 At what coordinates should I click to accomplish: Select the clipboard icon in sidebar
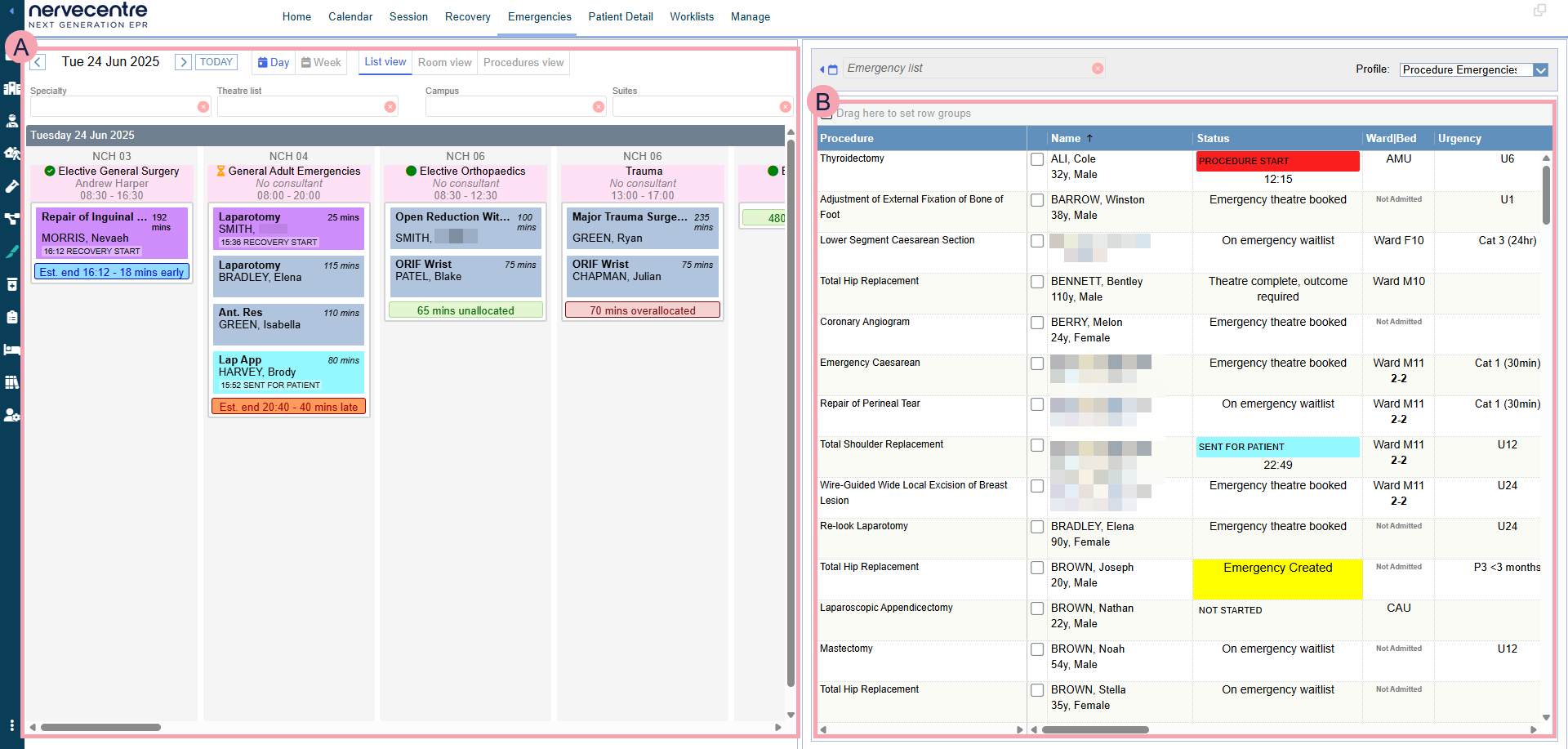[11, 317]
